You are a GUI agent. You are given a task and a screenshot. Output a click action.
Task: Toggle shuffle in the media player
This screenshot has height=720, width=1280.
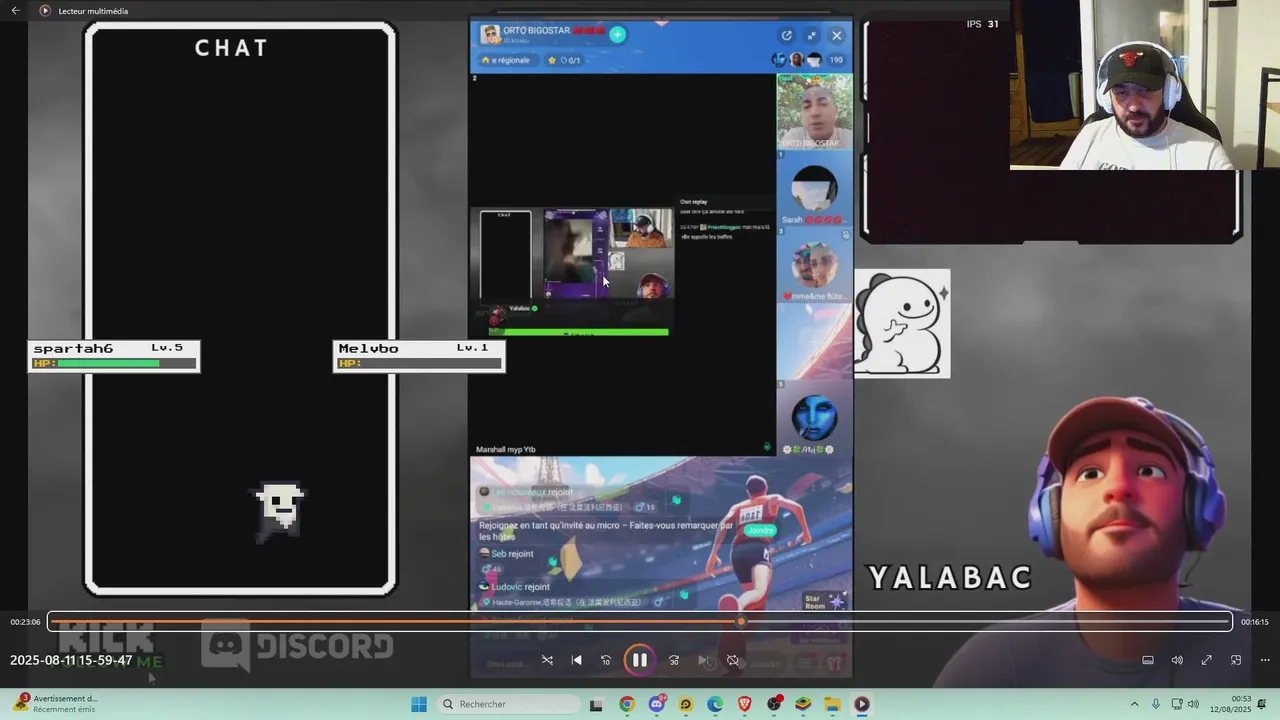(547, 660)
